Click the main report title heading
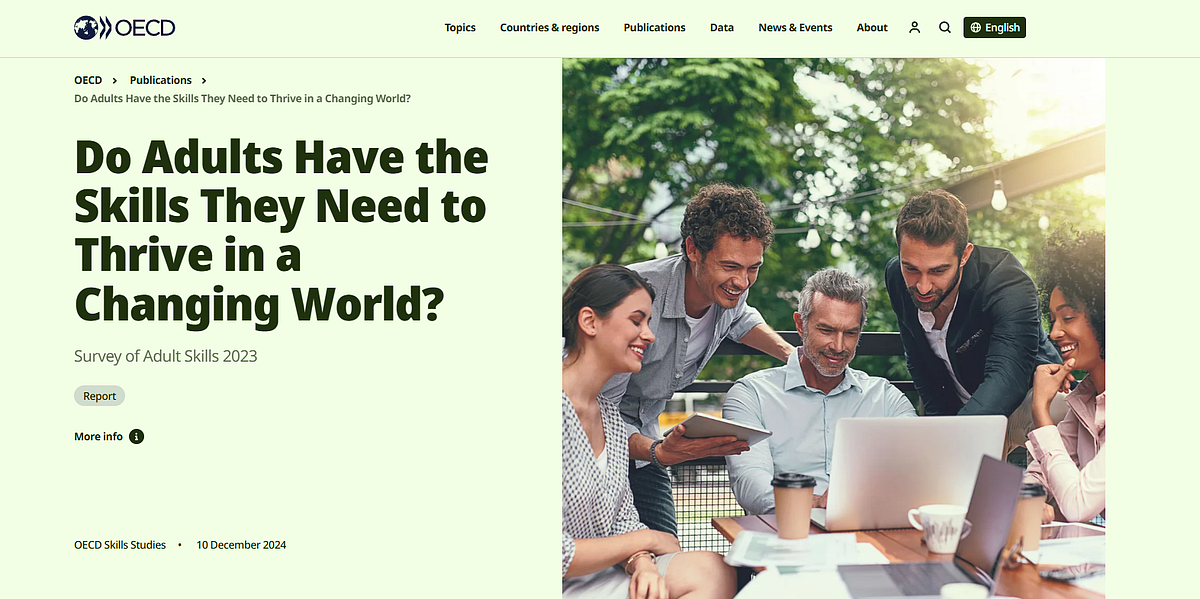The height and width of the screenshot is (599, 1200). 281,231
